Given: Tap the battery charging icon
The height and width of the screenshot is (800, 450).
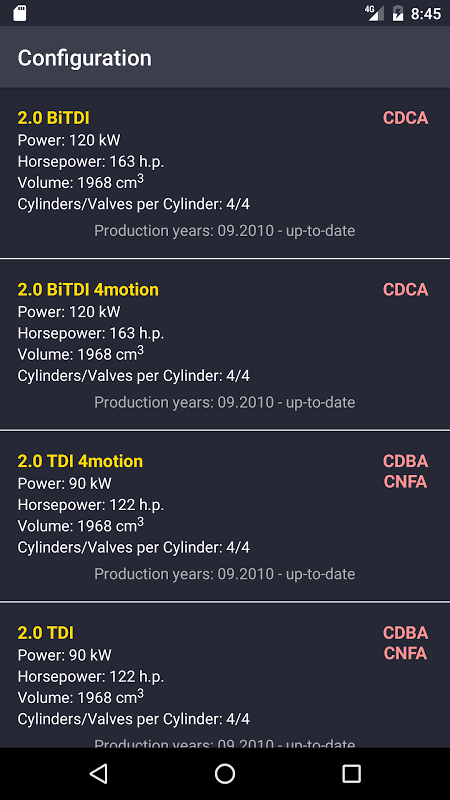Looking at the screenshot, I should [x=397, y=13].
